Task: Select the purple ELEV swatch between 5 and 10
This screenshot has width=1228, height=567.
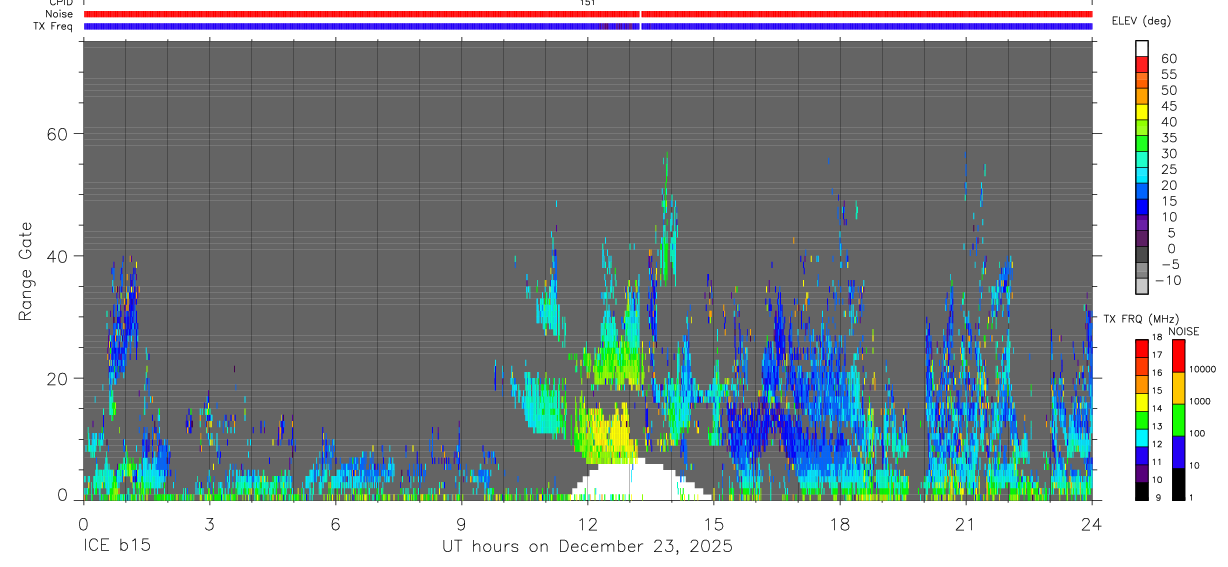Action: click(1142, 222)
